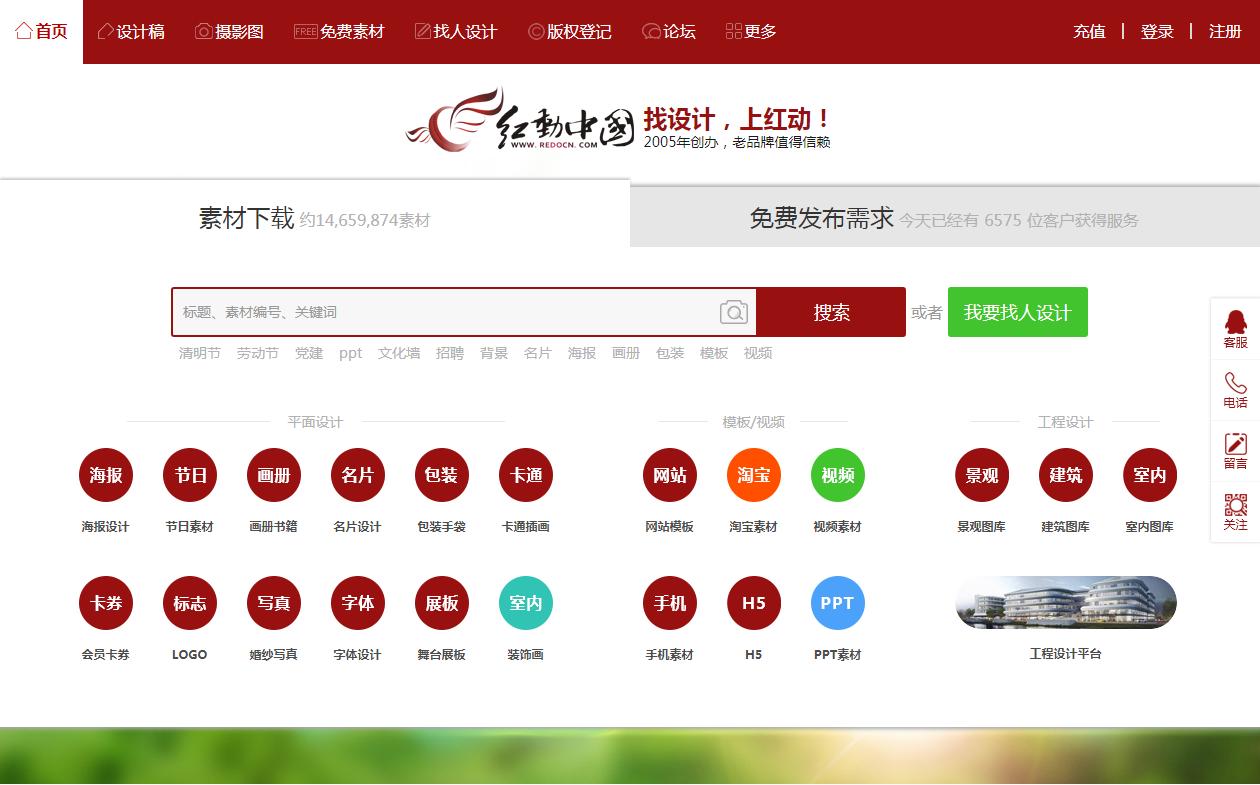Select the yellow 标志 LOGO icon

[190, 603]
